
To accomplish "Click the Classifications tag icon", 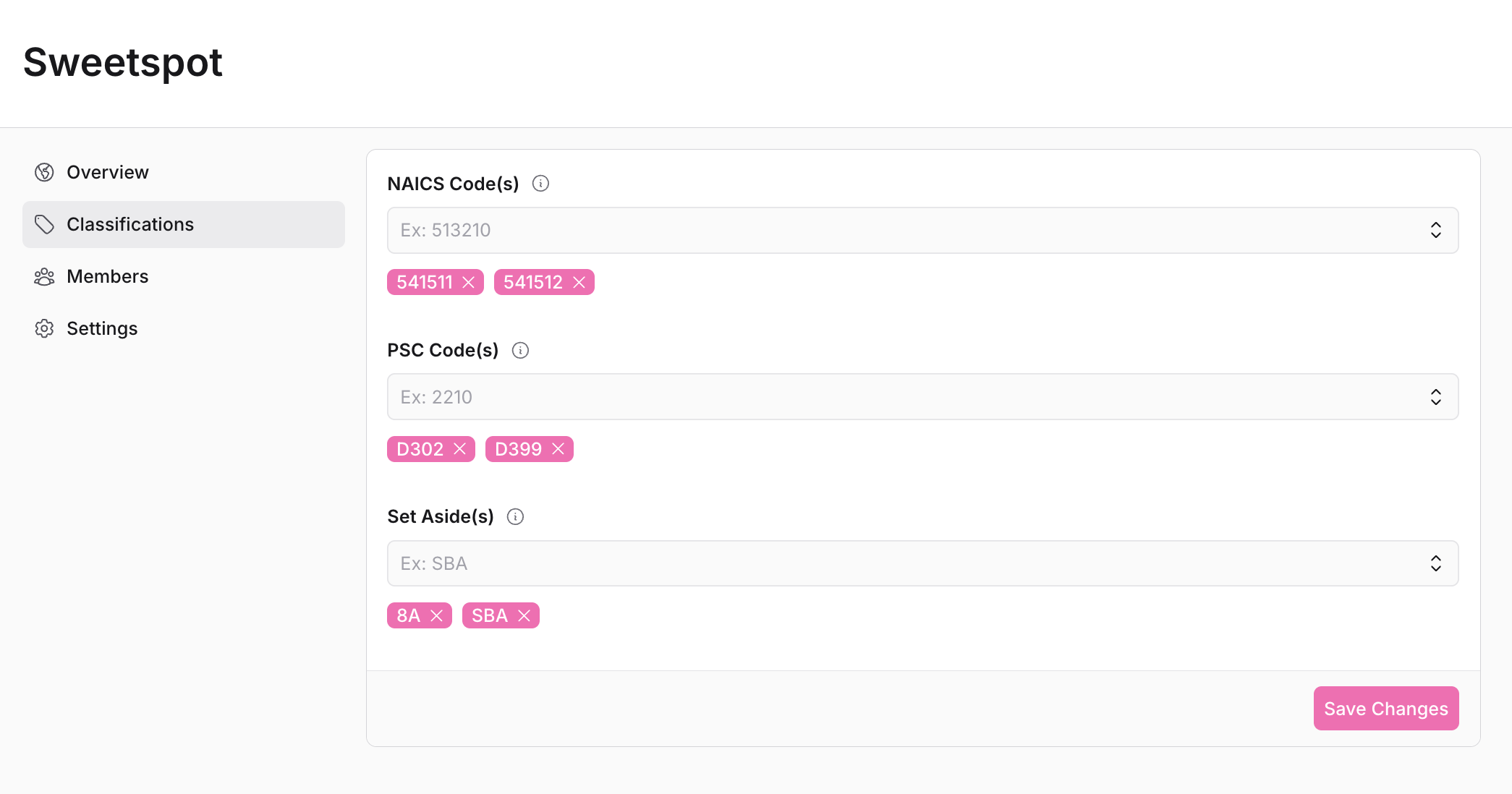I will [44, 224].
